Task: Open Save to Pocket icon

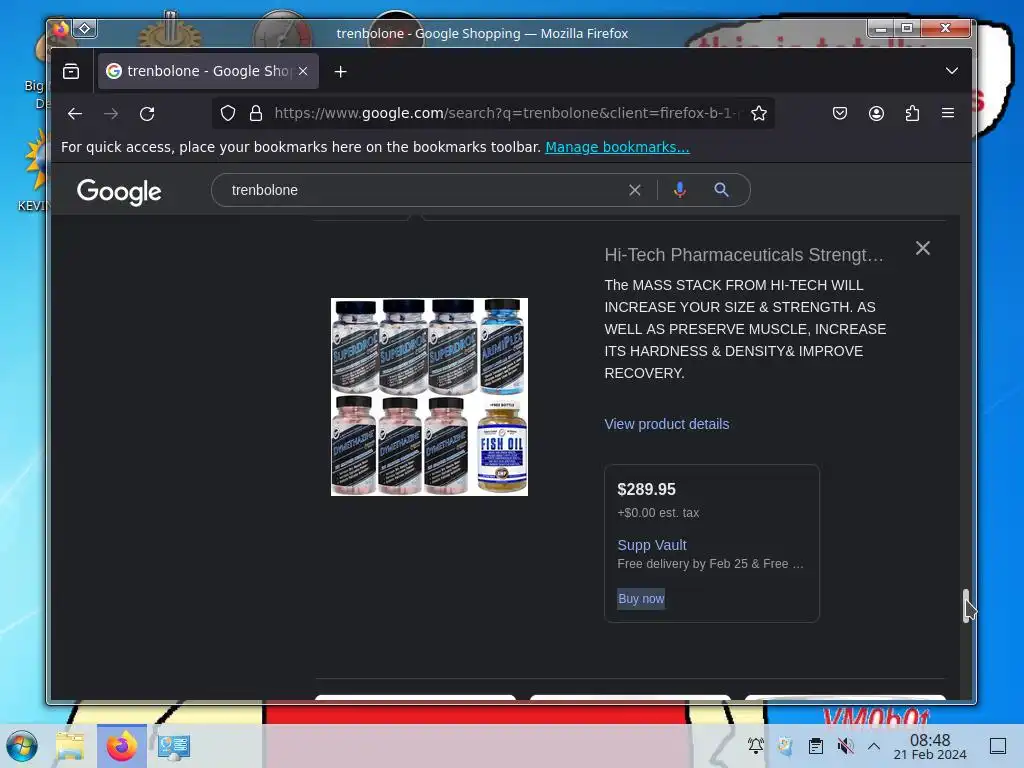Action: [840, 114]
